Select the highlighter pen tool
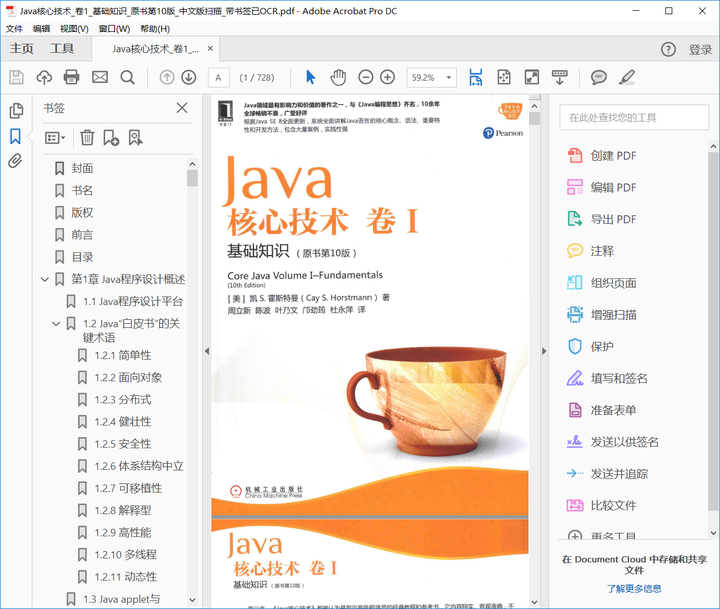720x609 pixels. point(627,77)
